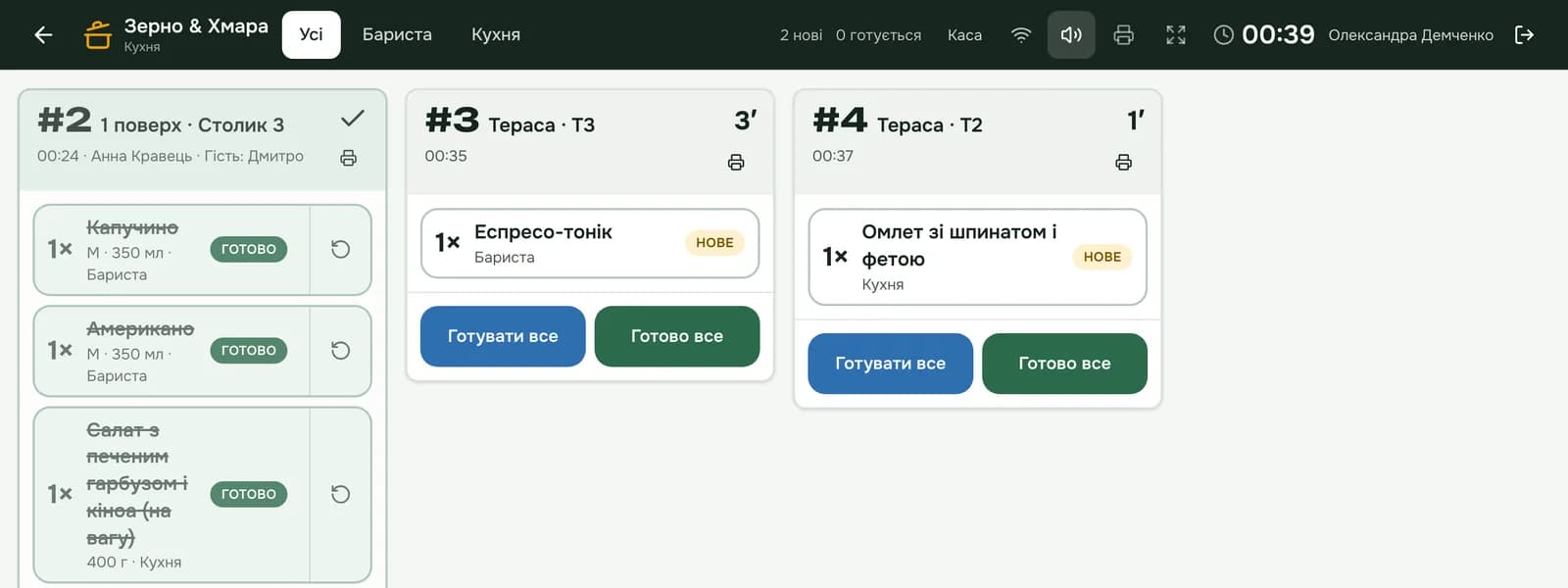Viewport: 1568px width, 588px height.
Task: Click the НОВЕ badge on the omelette item
Action: point(1102,257)
